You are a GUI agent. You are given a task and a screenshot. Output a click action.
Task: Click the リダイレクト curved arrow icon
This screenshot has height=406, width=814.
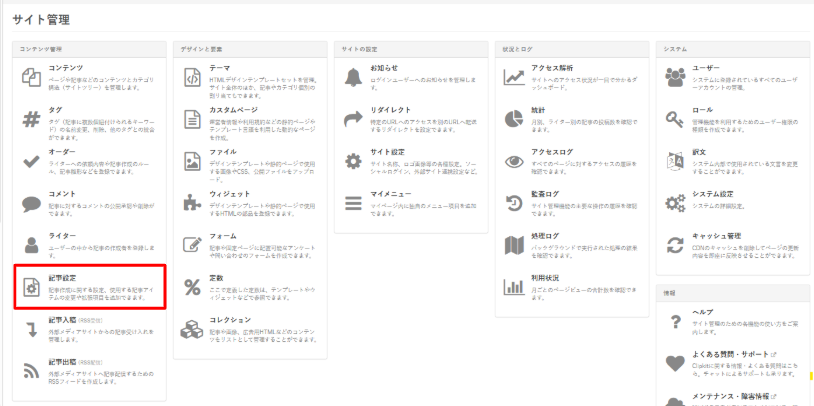[x=354, y=120]
